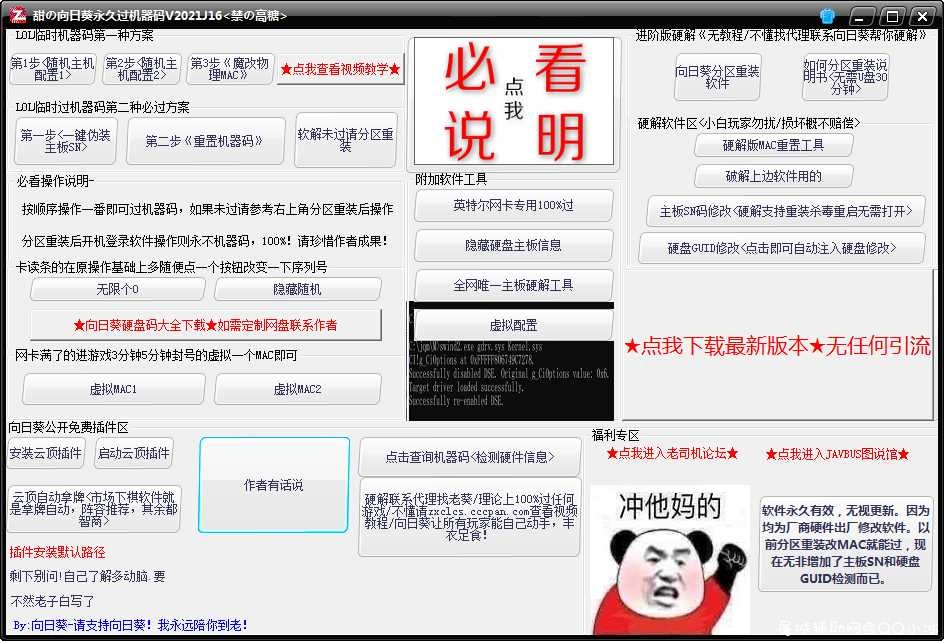This screenshot has height=641, width=944.
Task: Click 第一步《一键伪装主板SN》 button
Action: pos(65,141)
